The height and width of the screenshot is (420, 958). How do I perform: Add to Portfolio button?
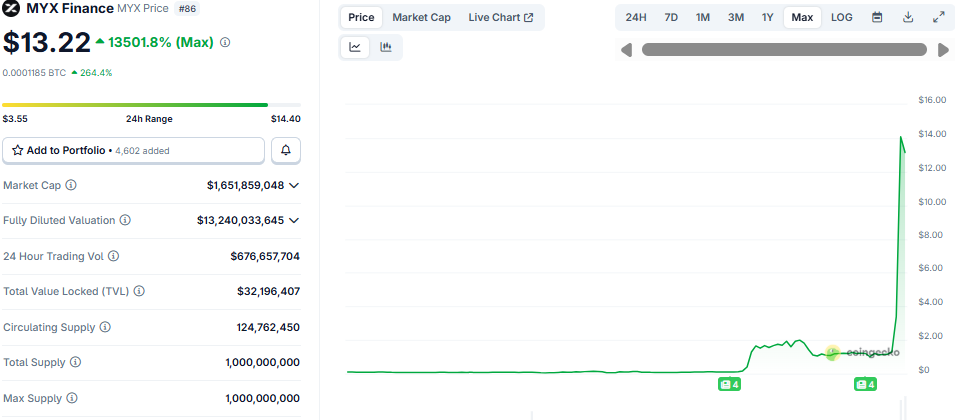pyautogui.click(x=133, y=150)
